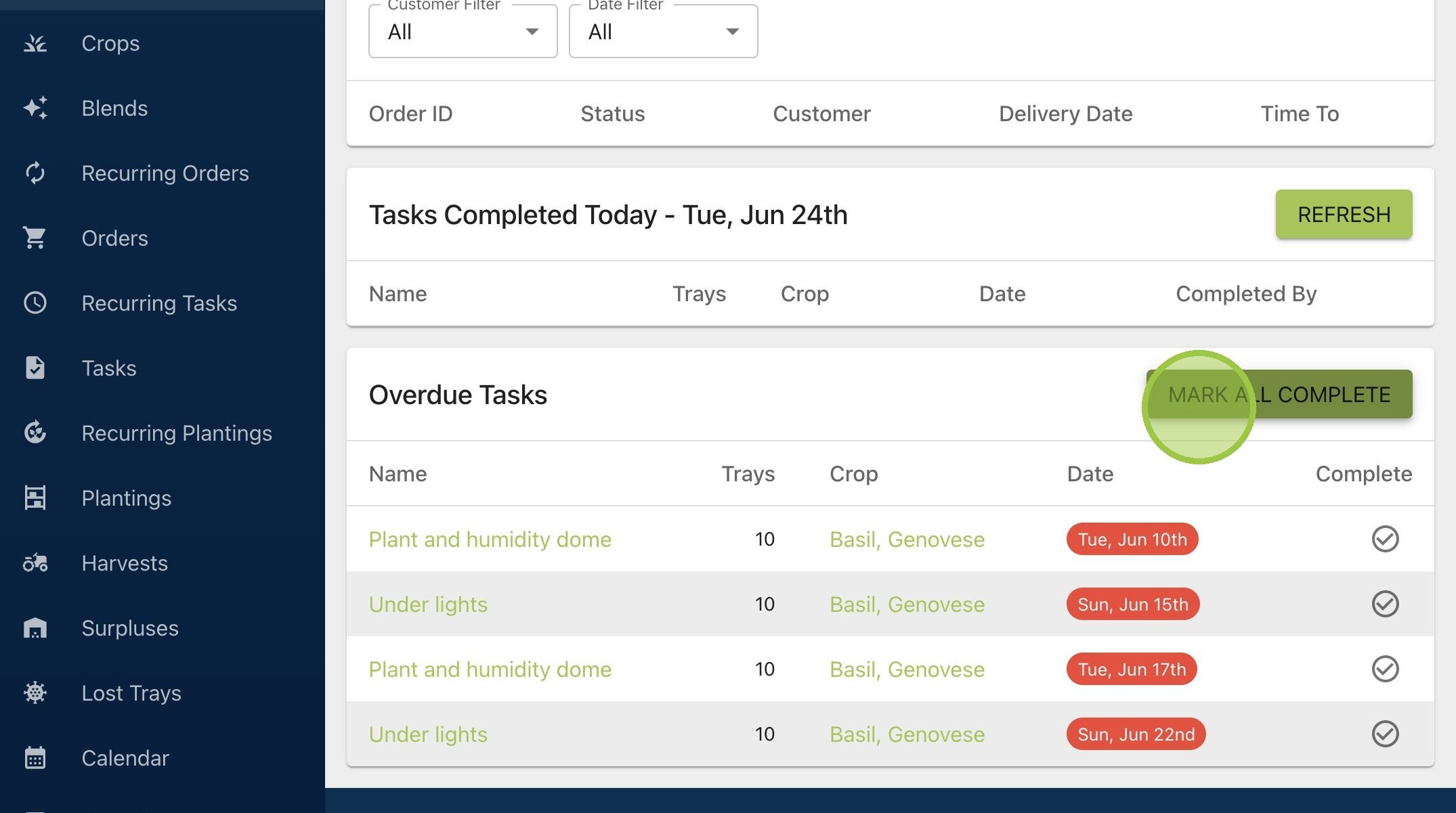This screenshot has height=813, width=1456.
Task: Select the Recurring Orders cycle icon
Action: click(35, 173)
